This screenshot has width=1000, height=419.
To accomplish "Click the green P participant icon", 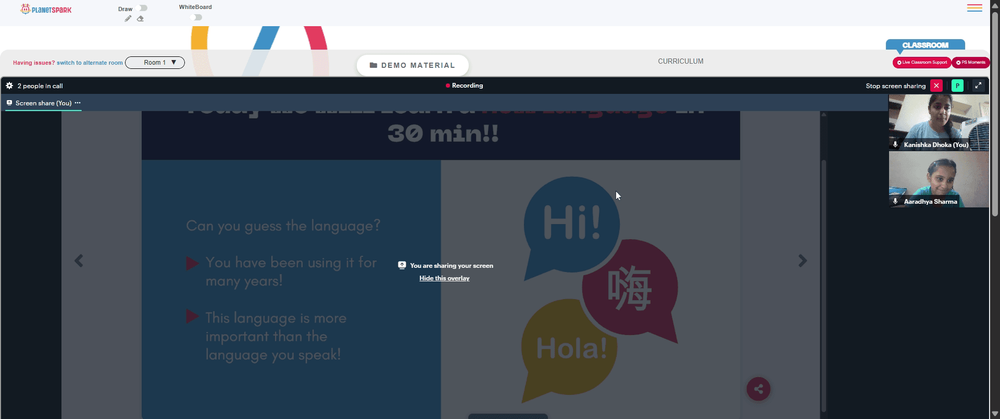I will [957, 85].
